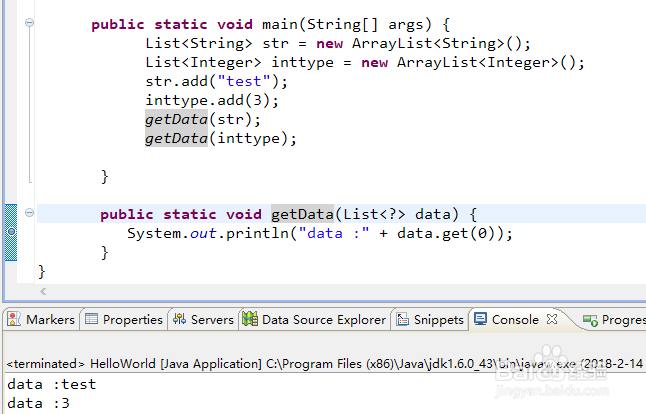Click the Markers tab icon
This screenshot has width=646, height=414.
14,319
